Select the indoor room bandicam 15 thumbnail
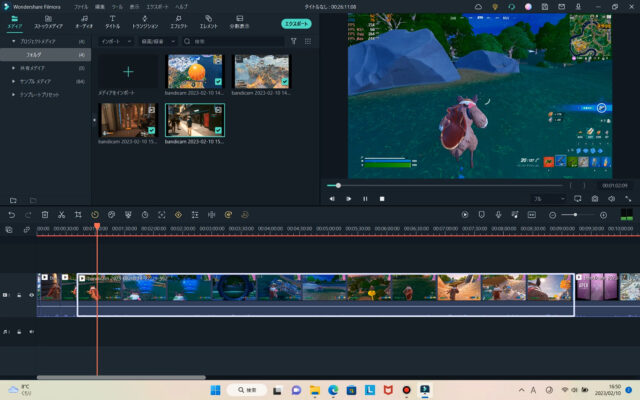The height and width of the screenshot is (400, 640). pos(128,120)
